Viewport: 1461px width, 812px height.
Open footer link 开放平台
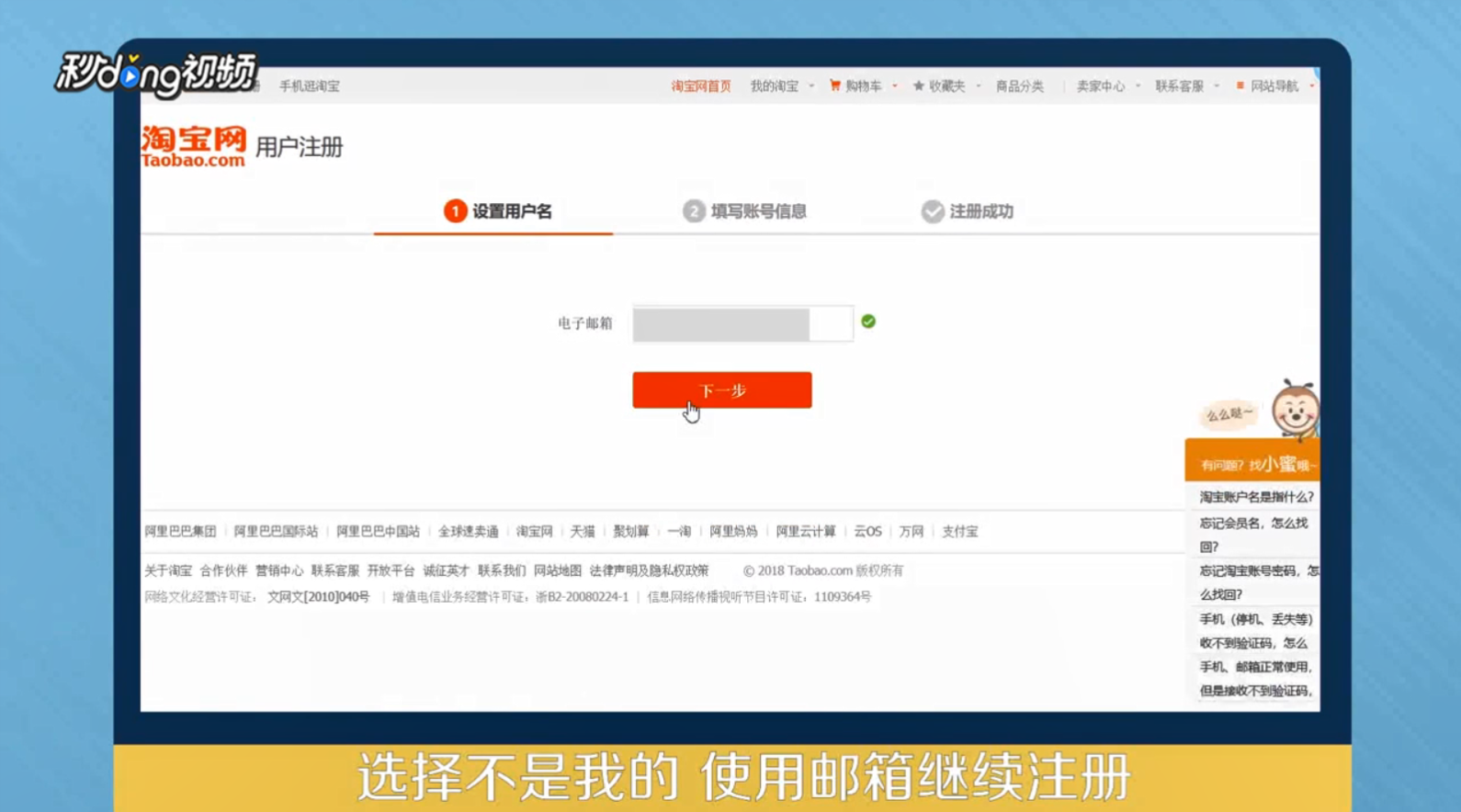click(391, 571)
